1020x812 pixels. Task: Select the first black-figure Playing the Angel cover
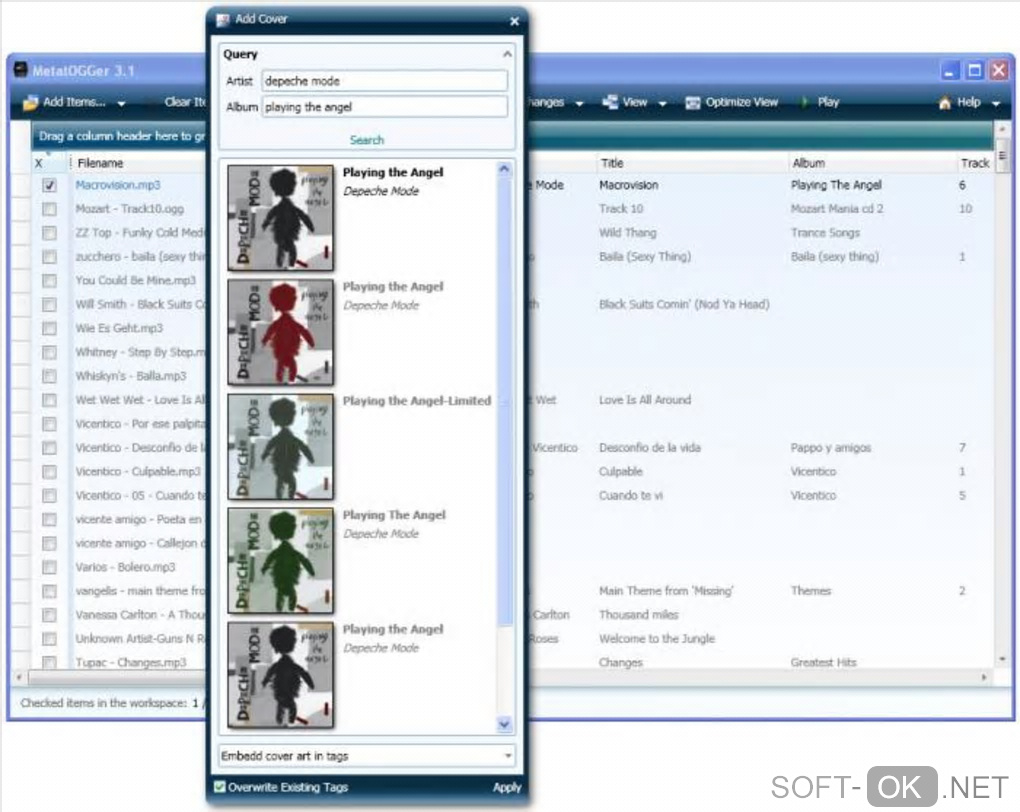point(280,218)
